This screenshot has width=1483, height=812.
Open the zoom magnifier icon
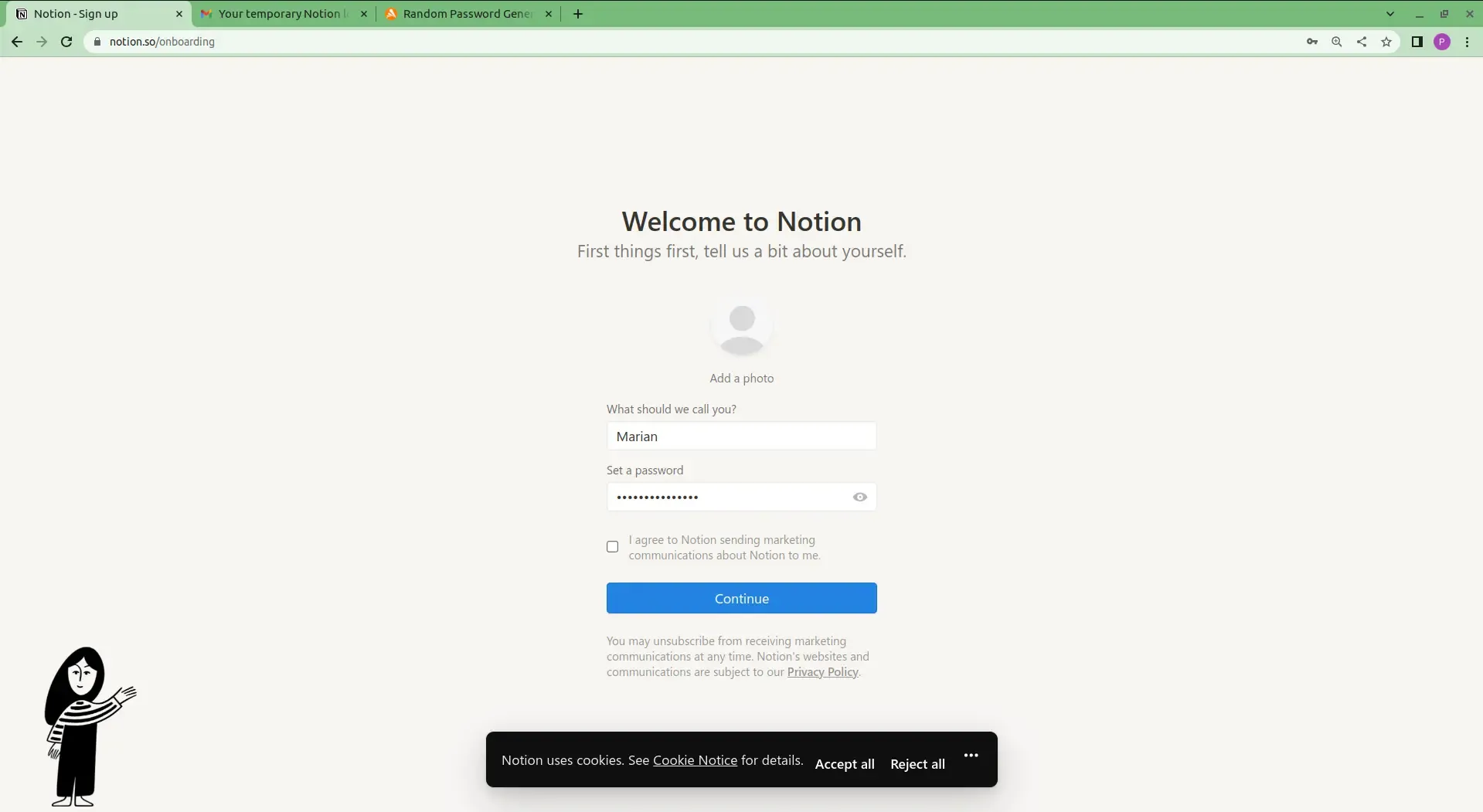(1336, 42)
